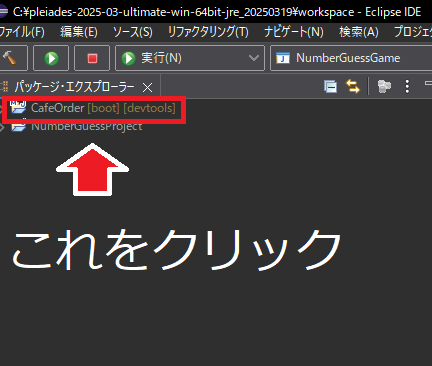
Task: Open the 編集(E) menu
Action: 79,32
